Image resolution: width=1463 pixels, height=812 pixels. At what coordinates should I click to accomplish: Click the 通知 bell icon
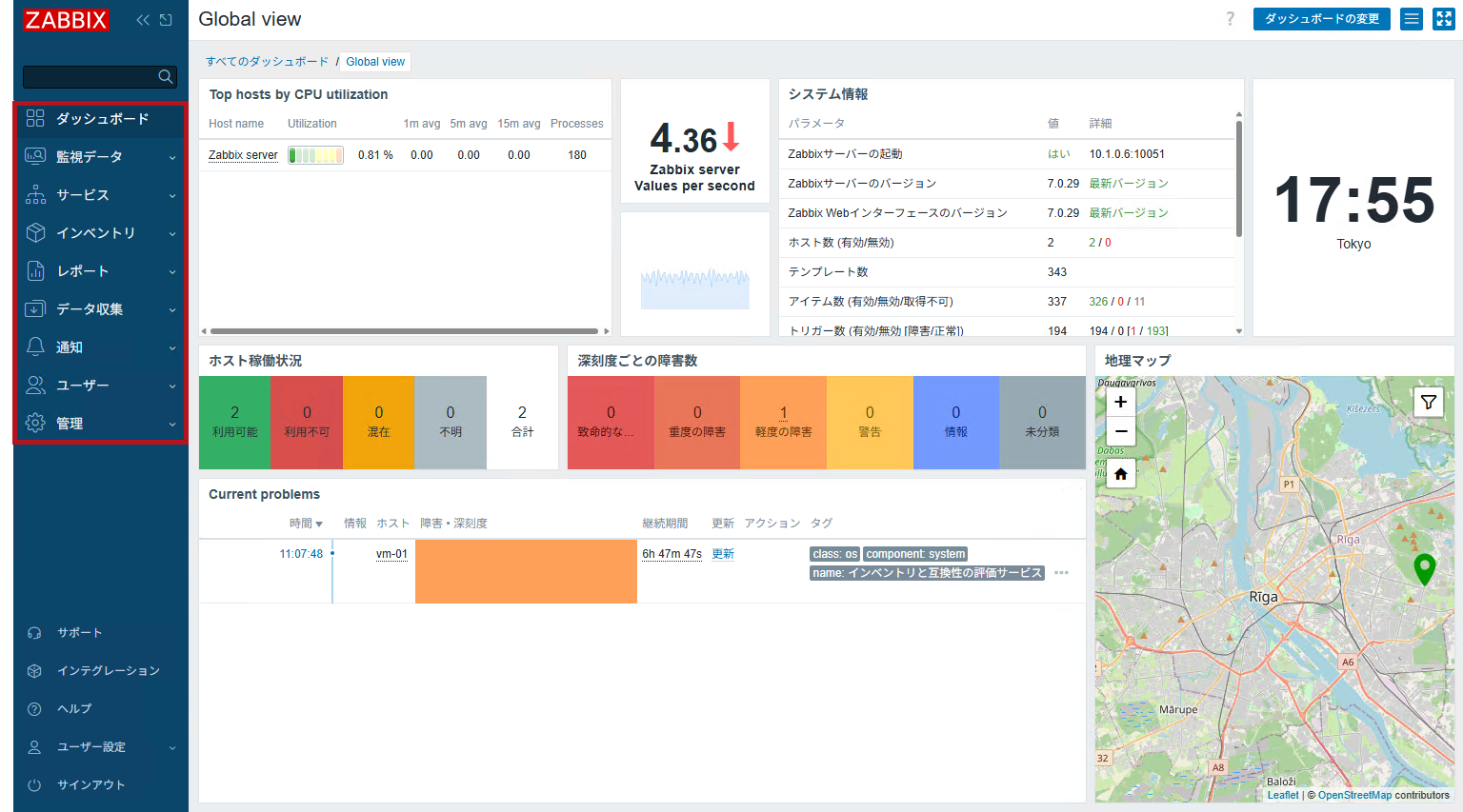35,347
